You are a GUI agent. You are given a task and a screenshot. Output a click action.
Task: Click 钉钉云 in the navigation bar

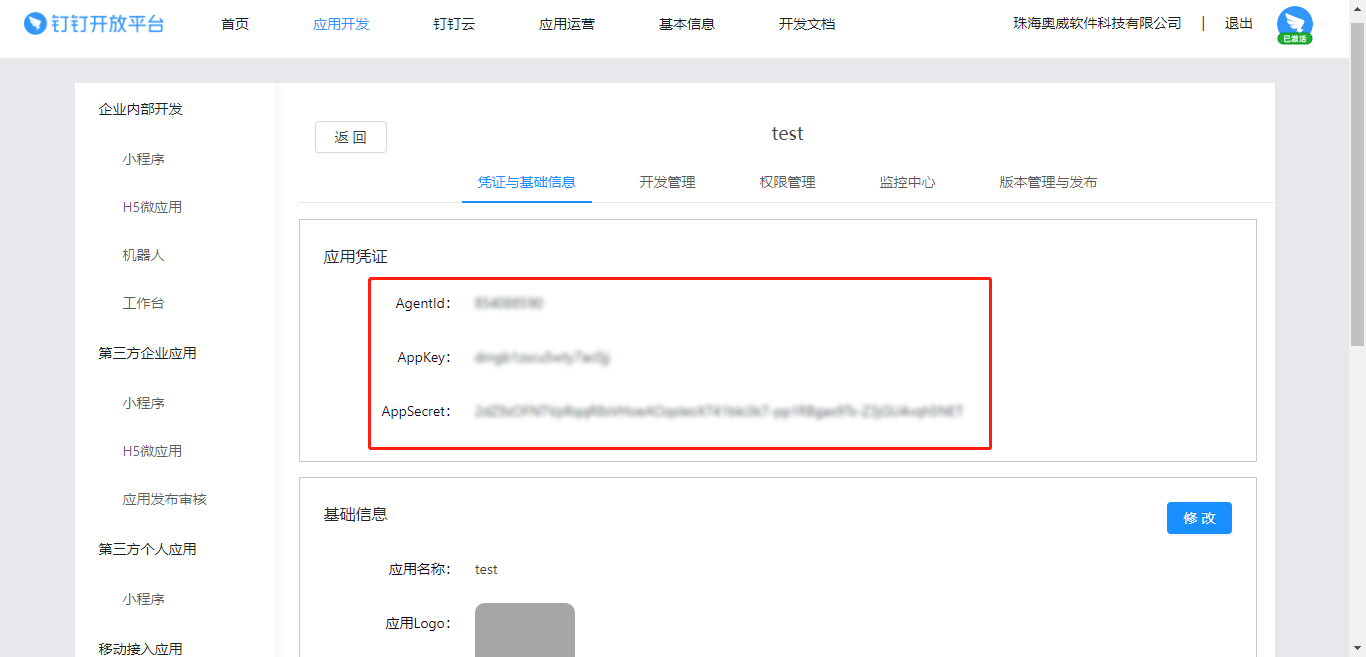454,23
